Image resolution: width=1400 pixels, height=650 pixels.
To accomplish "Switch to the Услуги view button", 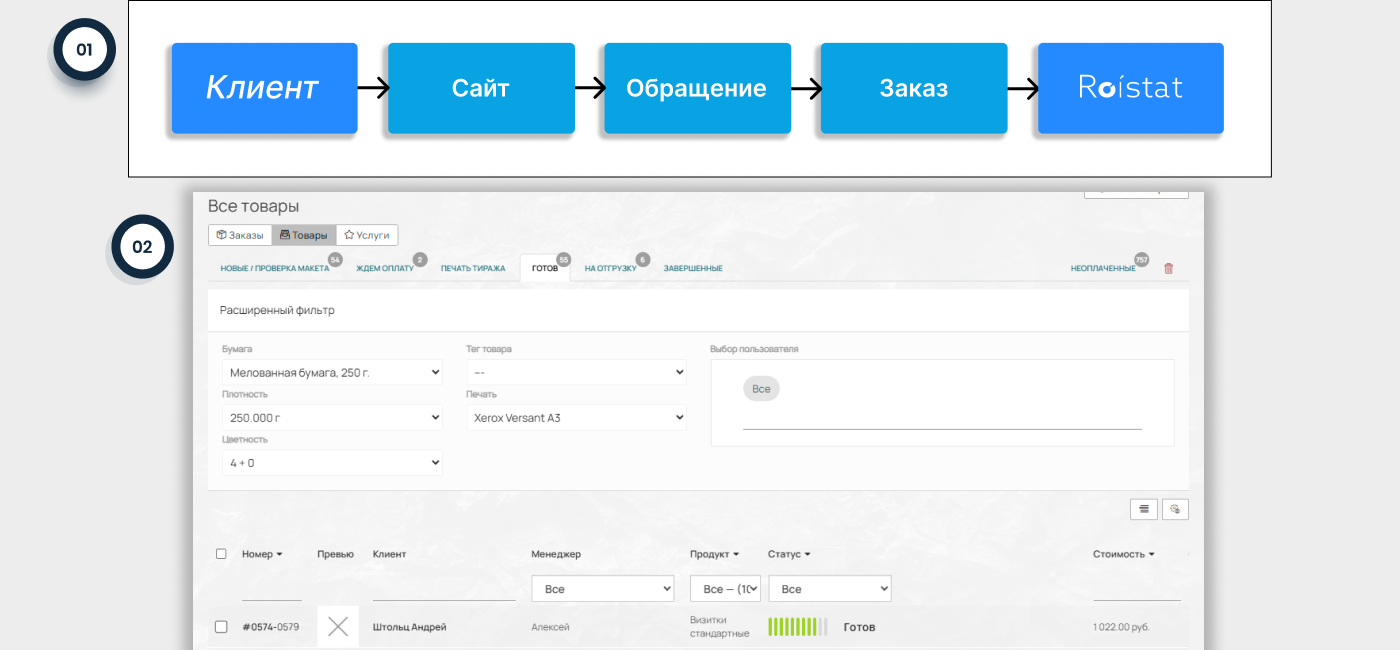I will click(x=367, y=235).
